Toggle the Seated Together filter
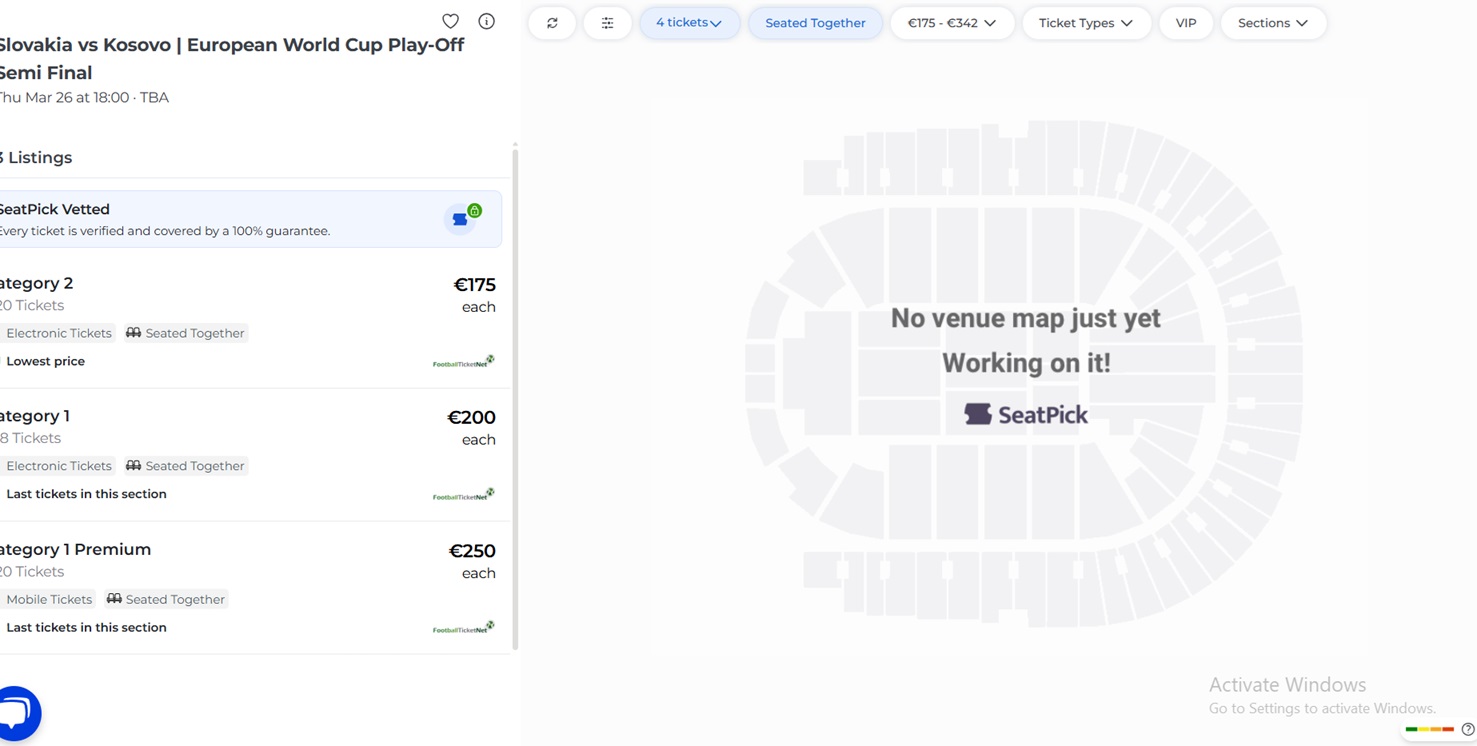 point(815,23)
